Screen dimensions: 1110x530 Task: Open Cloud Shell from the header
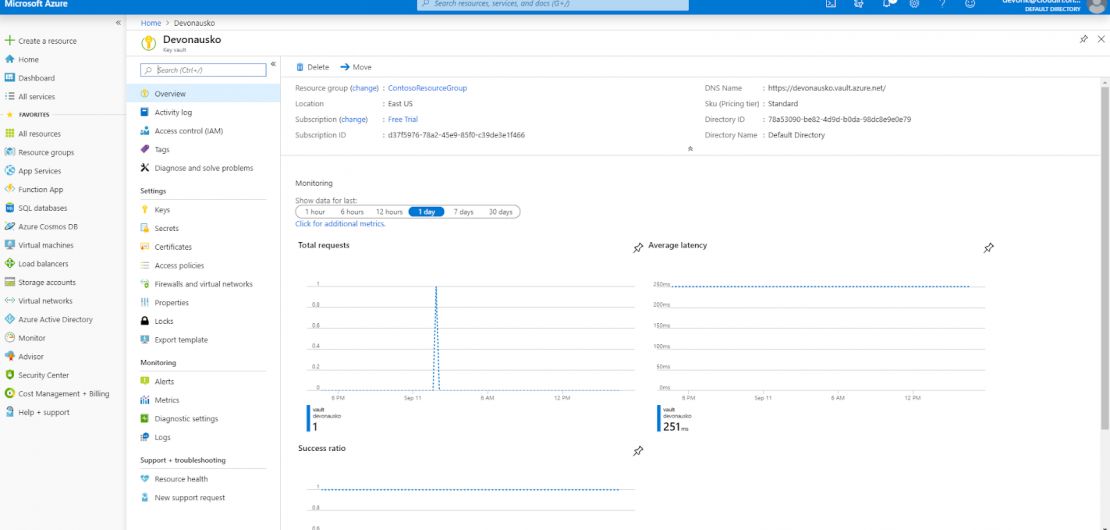(x=832, y=4)
